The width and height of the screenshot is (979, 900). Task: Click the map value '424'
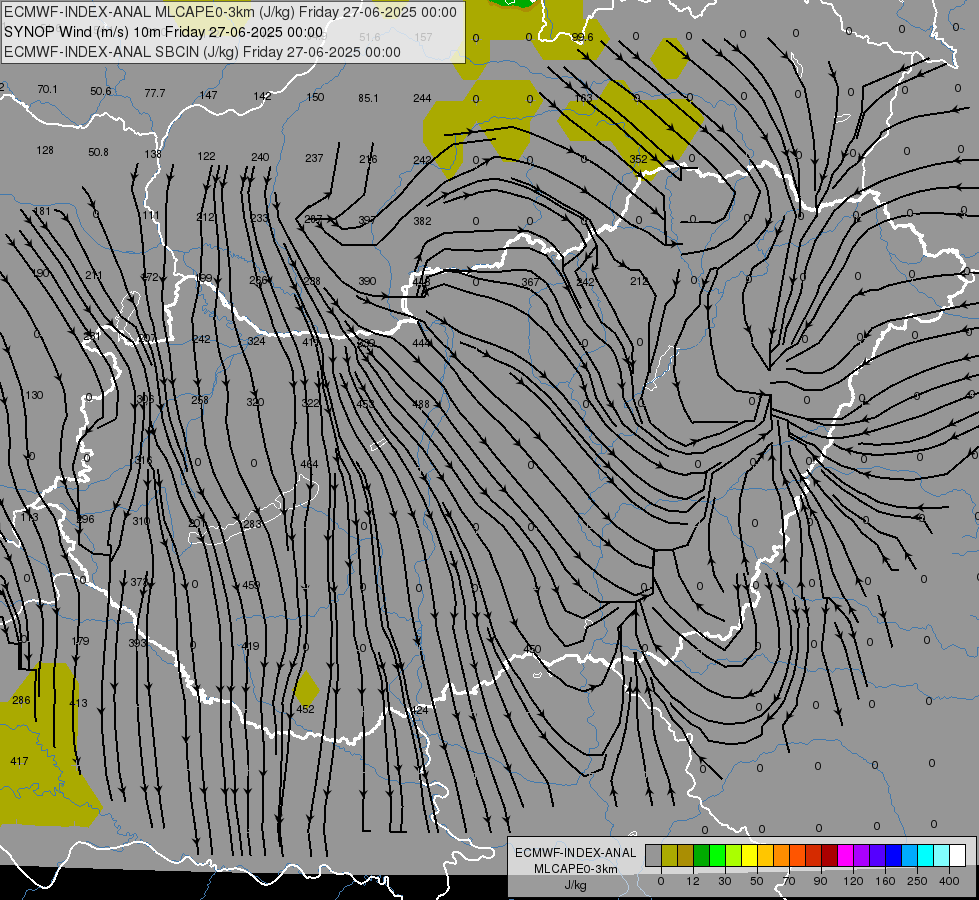pyautogui.click(x=420, y=710)
